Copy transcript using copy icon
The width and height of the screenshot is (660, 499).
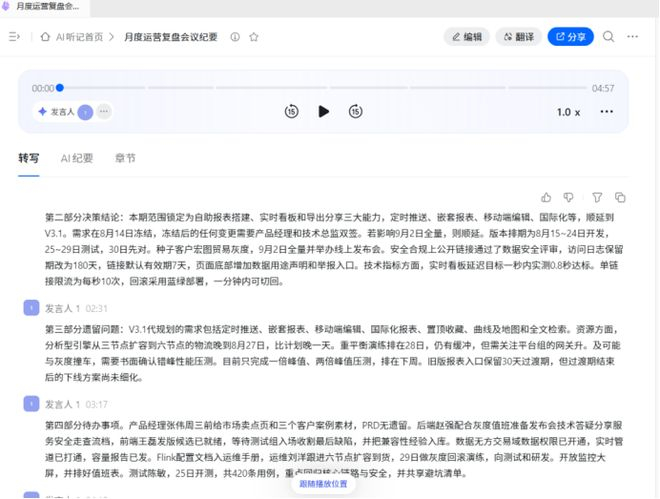tap(620, 197)
